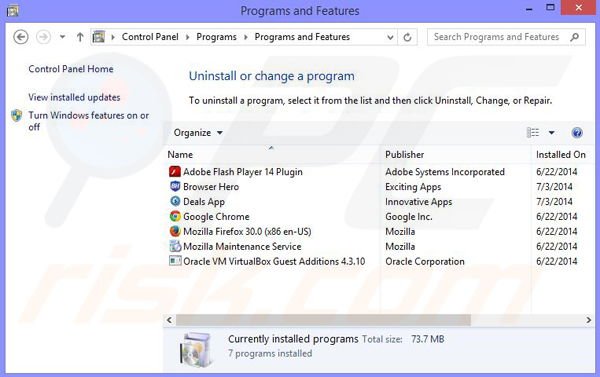Sort by the Publisher column header

click(x=404, y=155)
